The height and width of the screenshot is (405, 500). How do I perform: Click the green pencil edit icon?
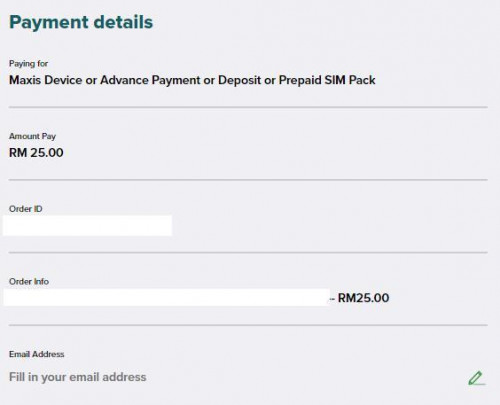pyautogui.click(x=477, y=378)
